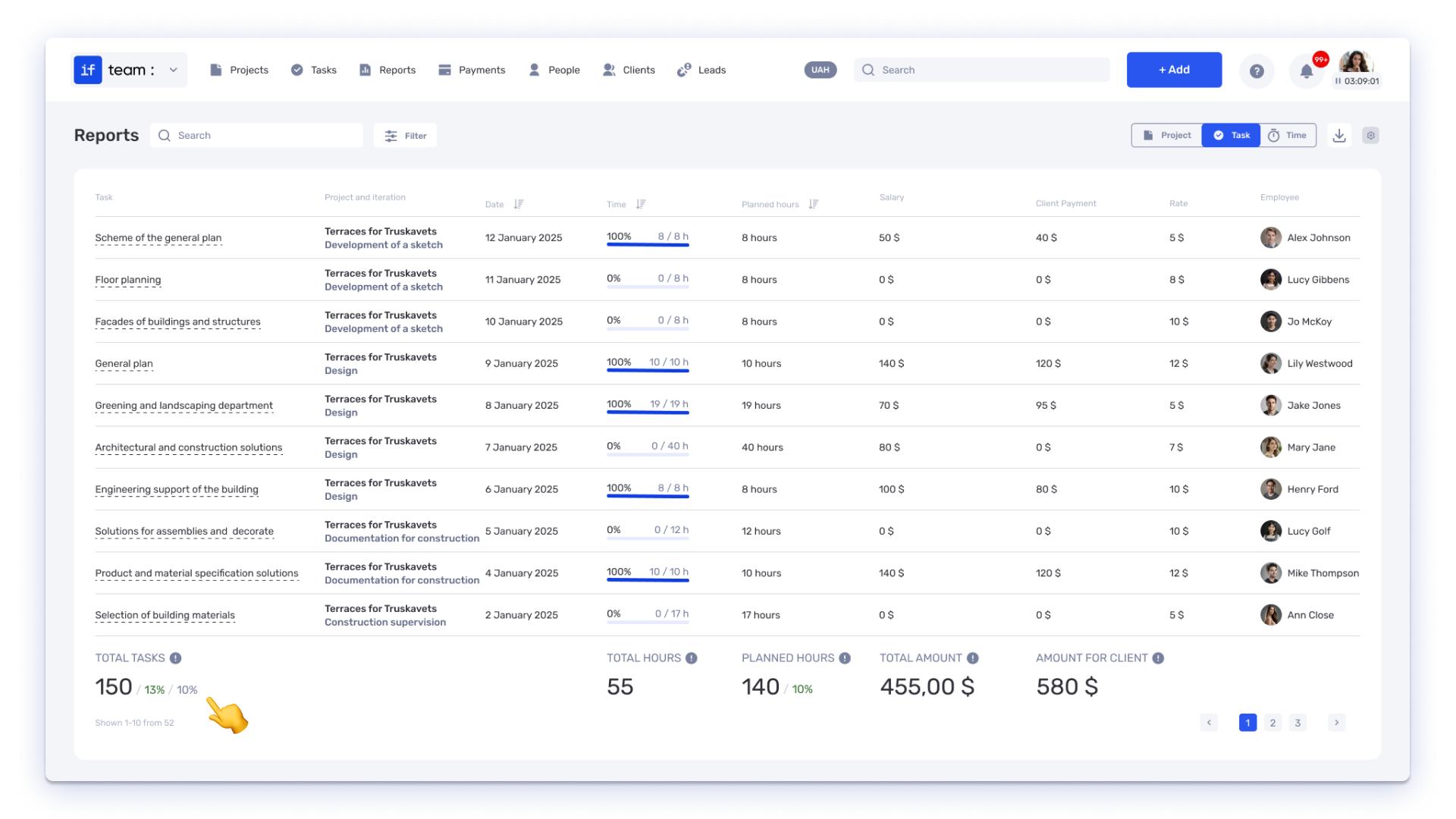Click the Total Tasks info icon
This screenshot has width=1456, height=819.
[175, 658]
